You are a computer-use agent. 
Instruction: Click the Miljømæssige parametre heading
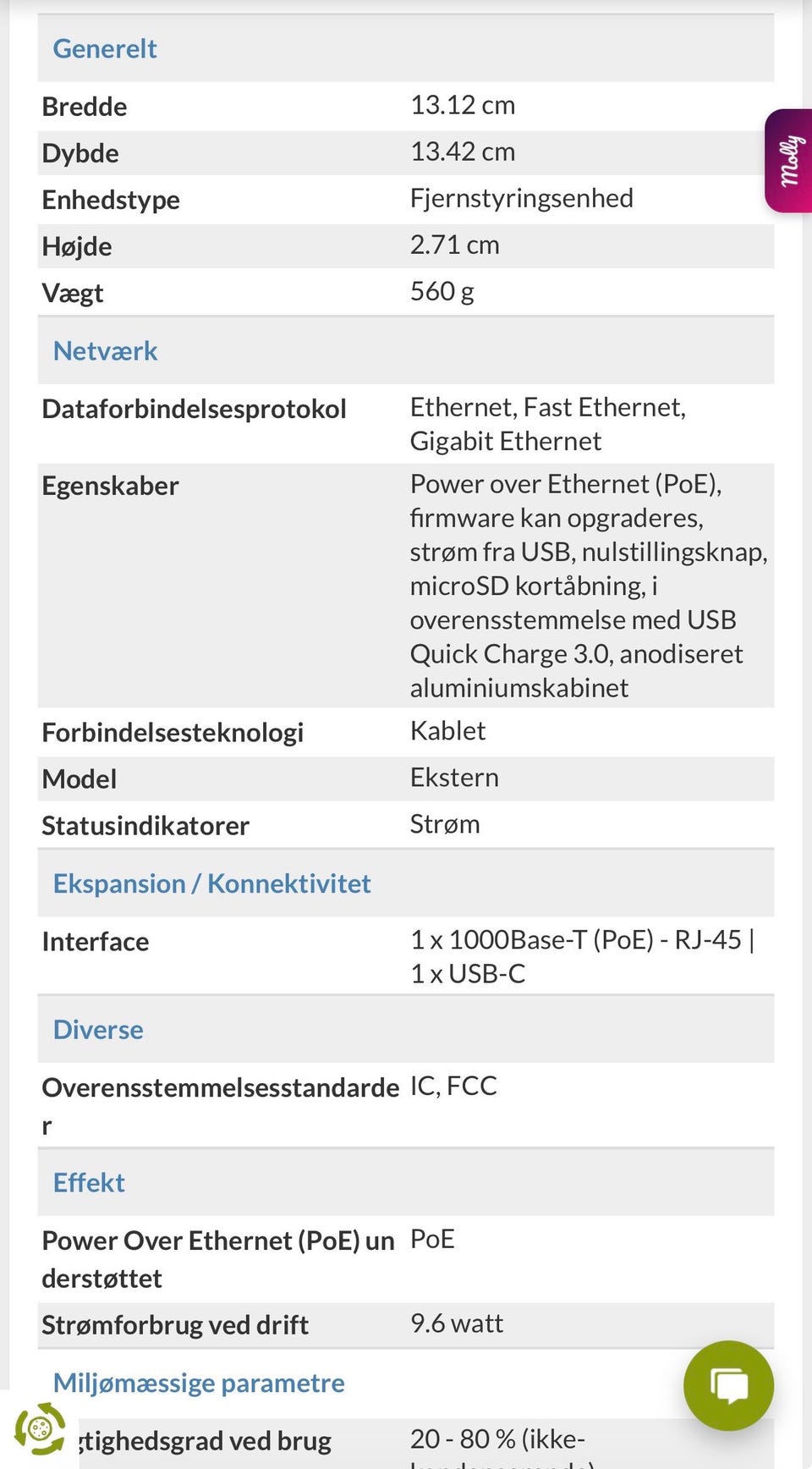click(199, 1383)
